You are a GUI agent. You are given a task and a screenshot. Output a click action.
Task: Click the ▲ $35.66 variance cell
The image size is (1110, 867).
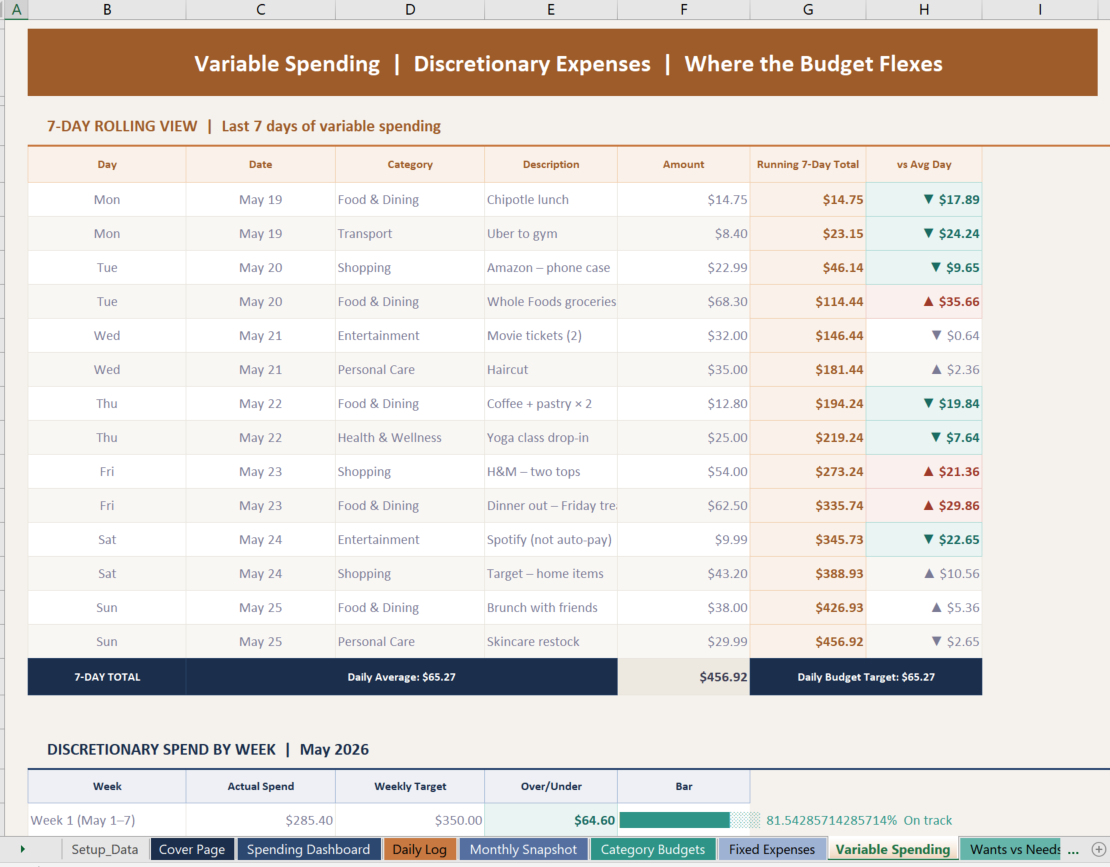coord(924,302)
